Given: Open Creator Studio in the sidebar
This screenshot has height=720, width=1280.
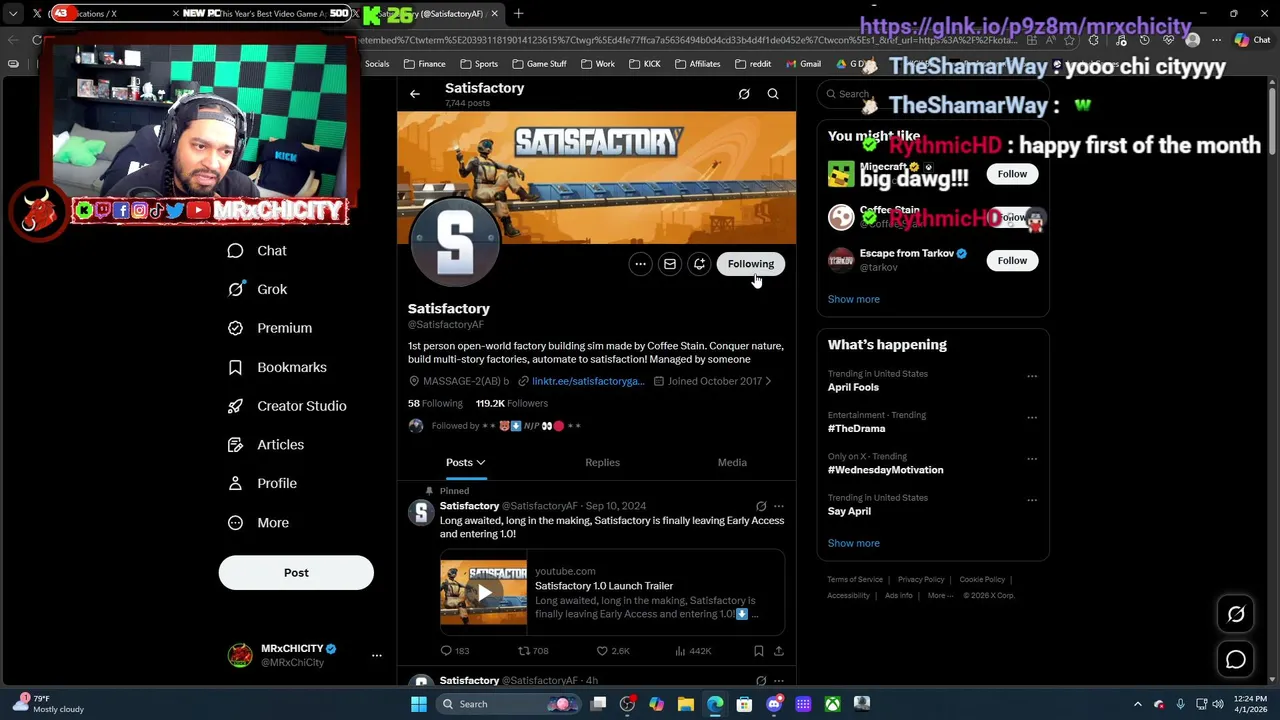Looking at the screenshot, I should (287, 406).
